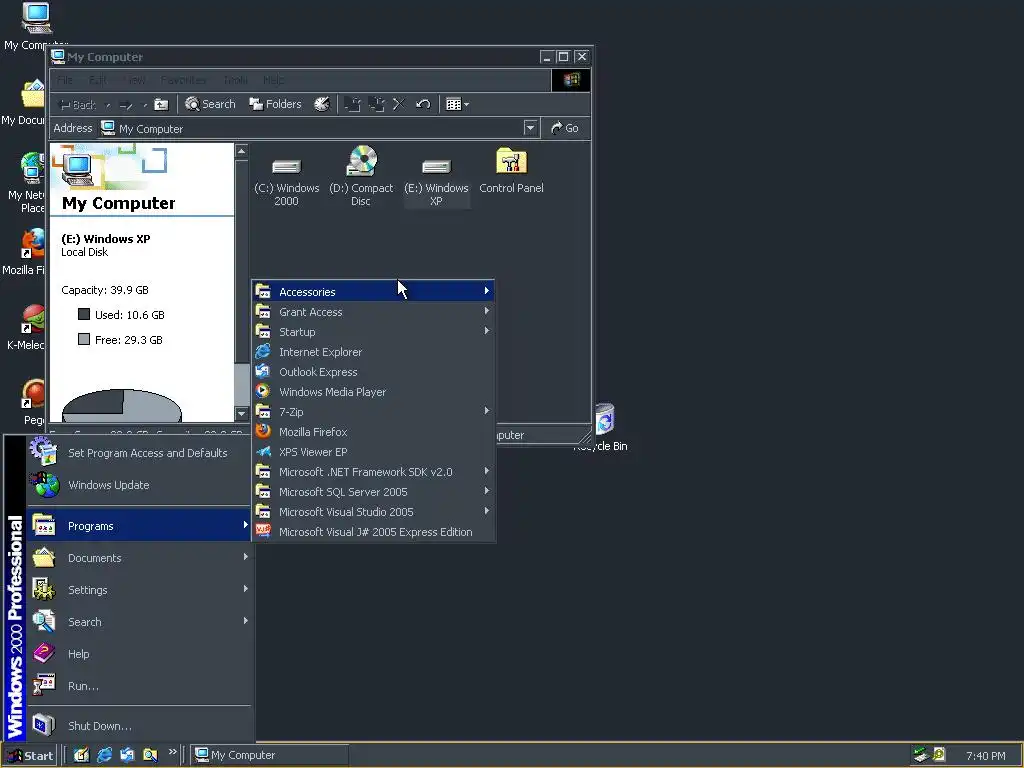The width and height of the screenshot is (1024, 768).
Task: Open the Accessories submenu in Programs
Action: 374,291
